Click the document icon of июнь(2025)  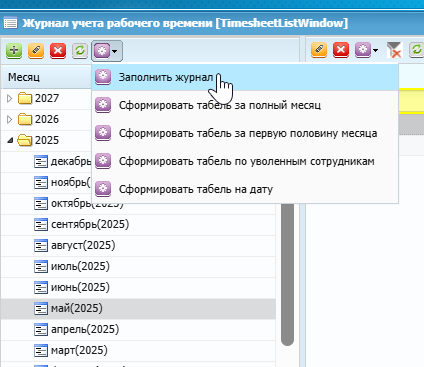coord(41,288)
